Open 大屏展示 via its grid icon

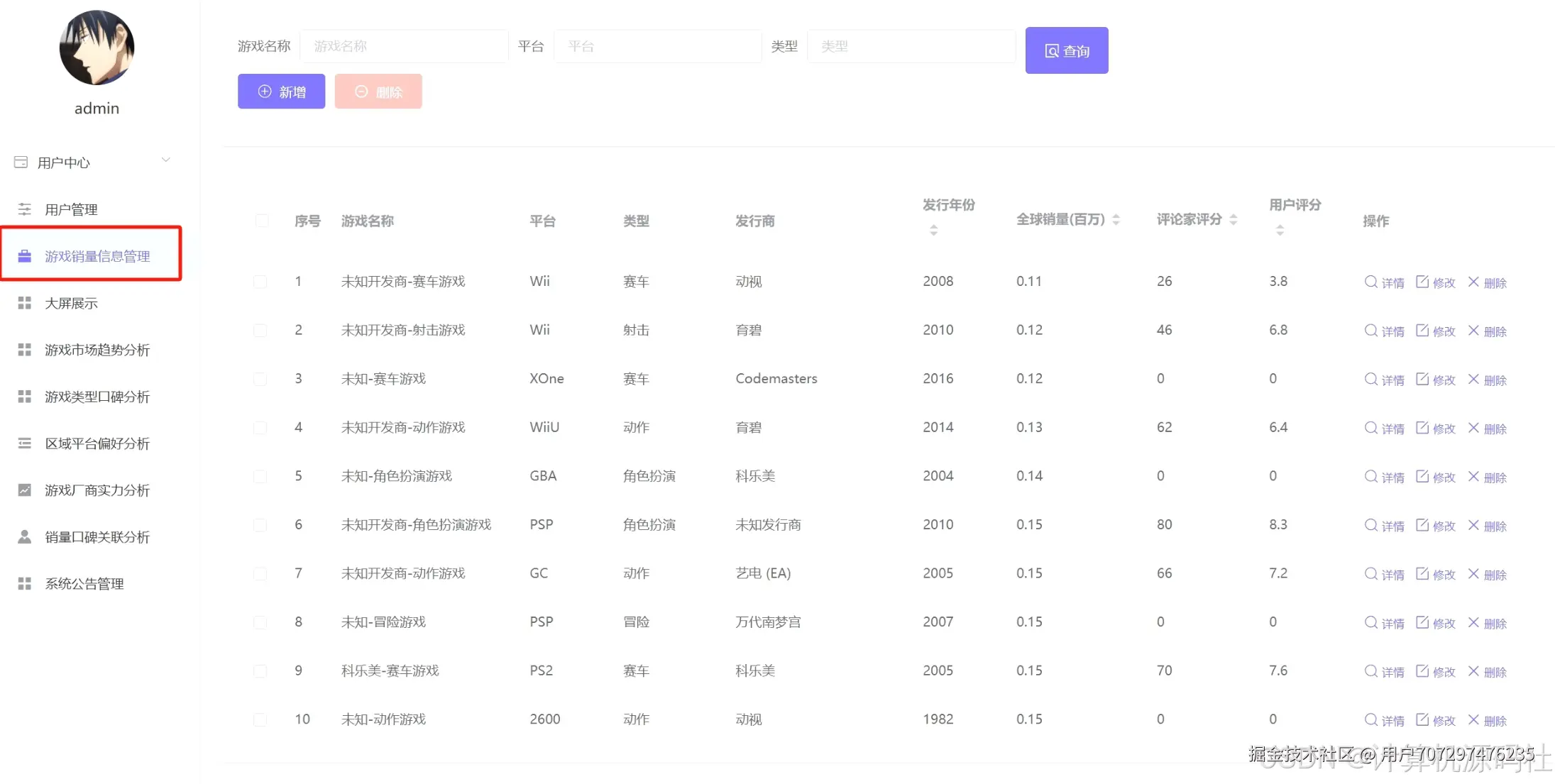click(24, 303)
